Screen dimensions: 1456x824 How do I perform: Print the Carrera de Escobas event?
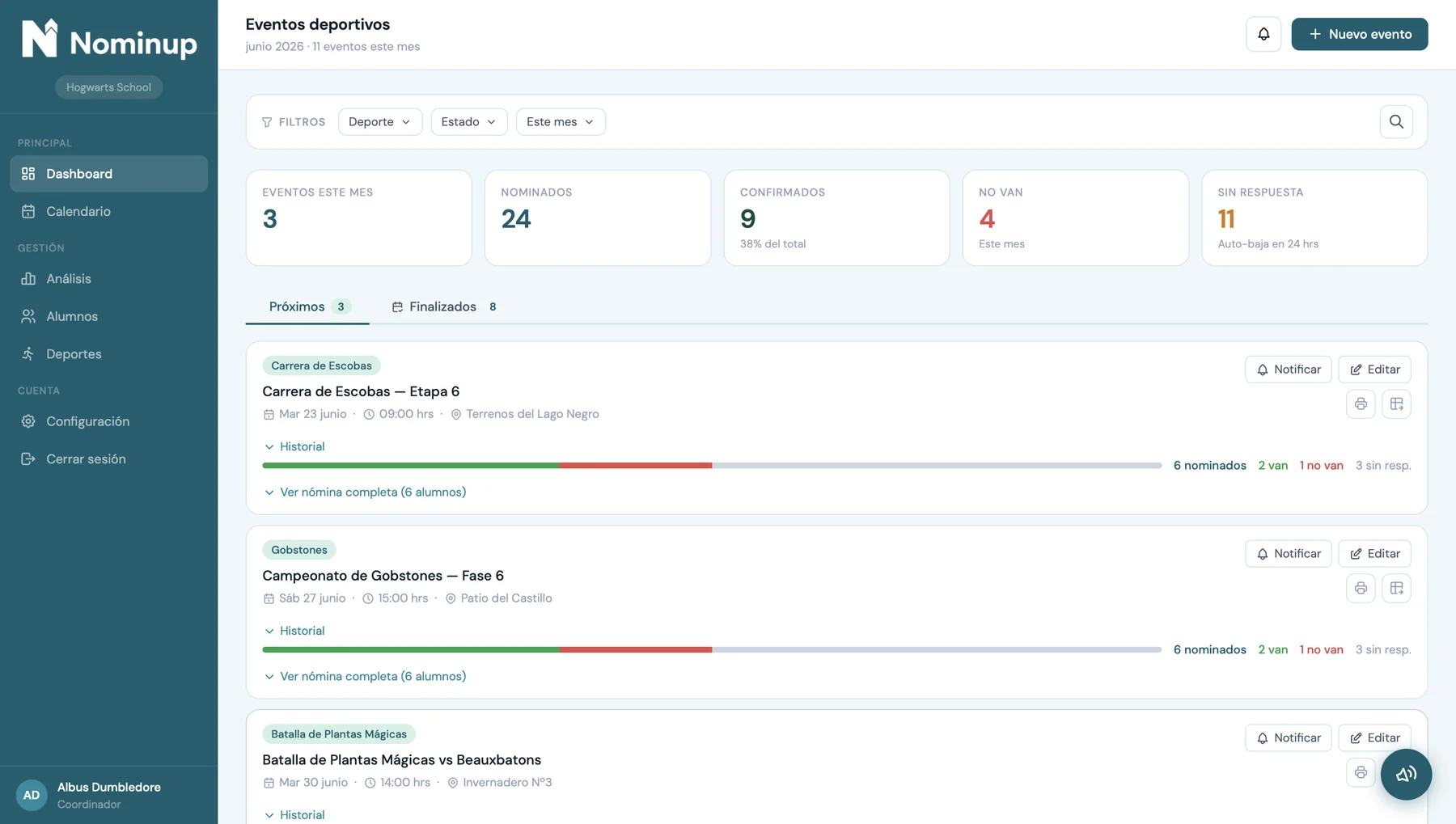1361,404
